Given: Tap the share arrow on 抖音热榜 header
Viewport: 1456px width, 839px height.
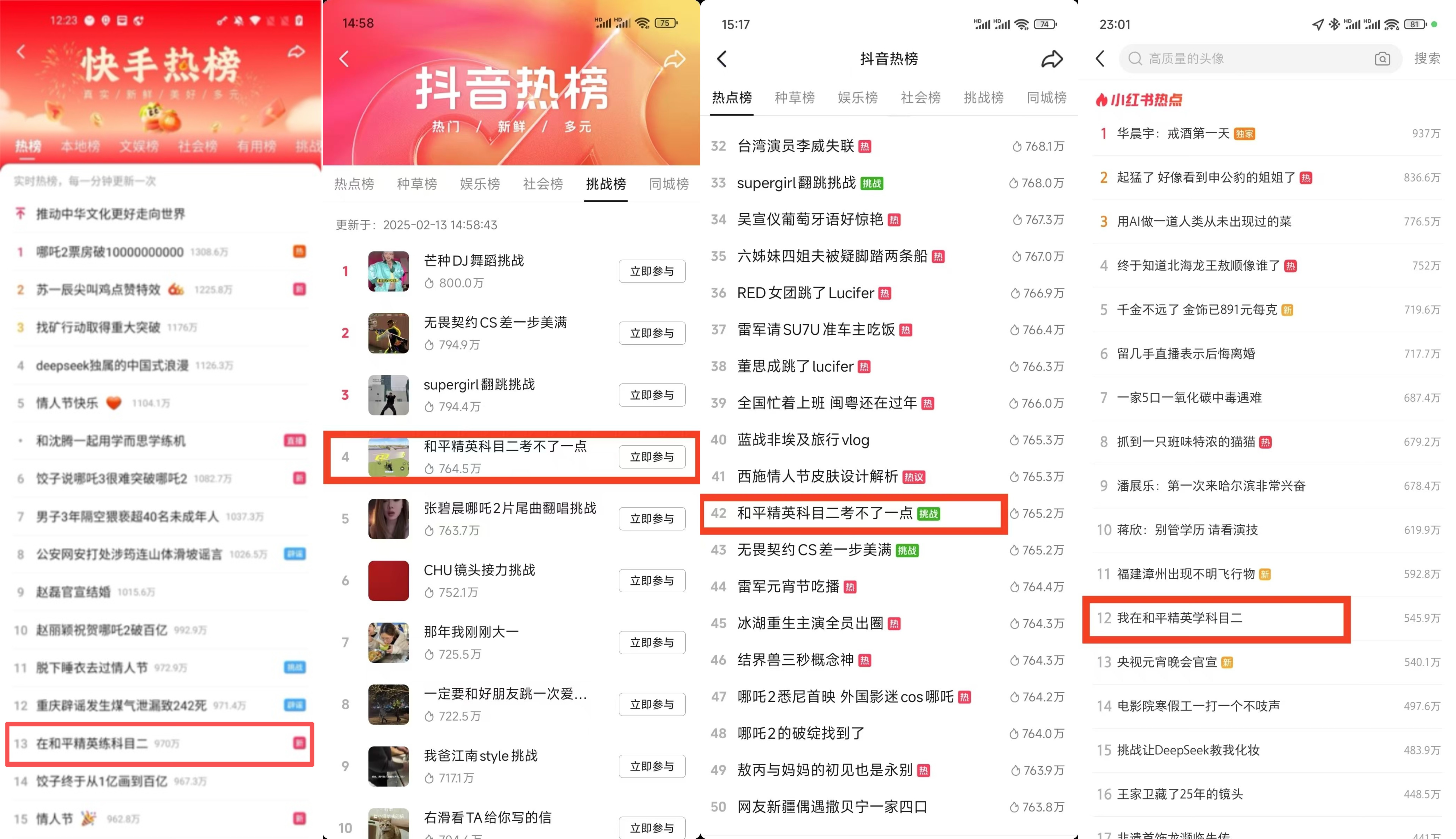Looking at the screenshot, I should (x=1051, y=59).
